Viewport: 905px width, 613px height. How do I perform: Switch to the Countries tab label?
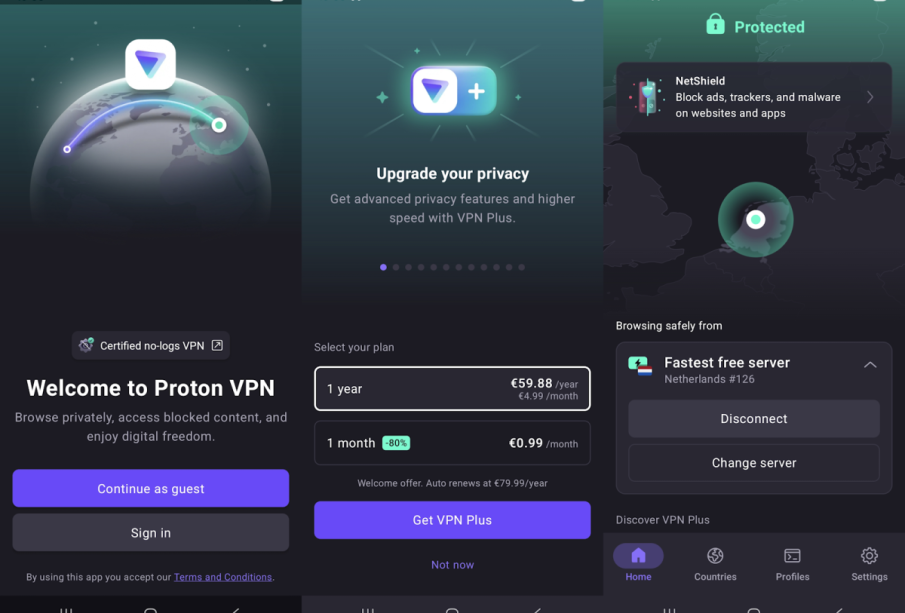coord(715,577)
